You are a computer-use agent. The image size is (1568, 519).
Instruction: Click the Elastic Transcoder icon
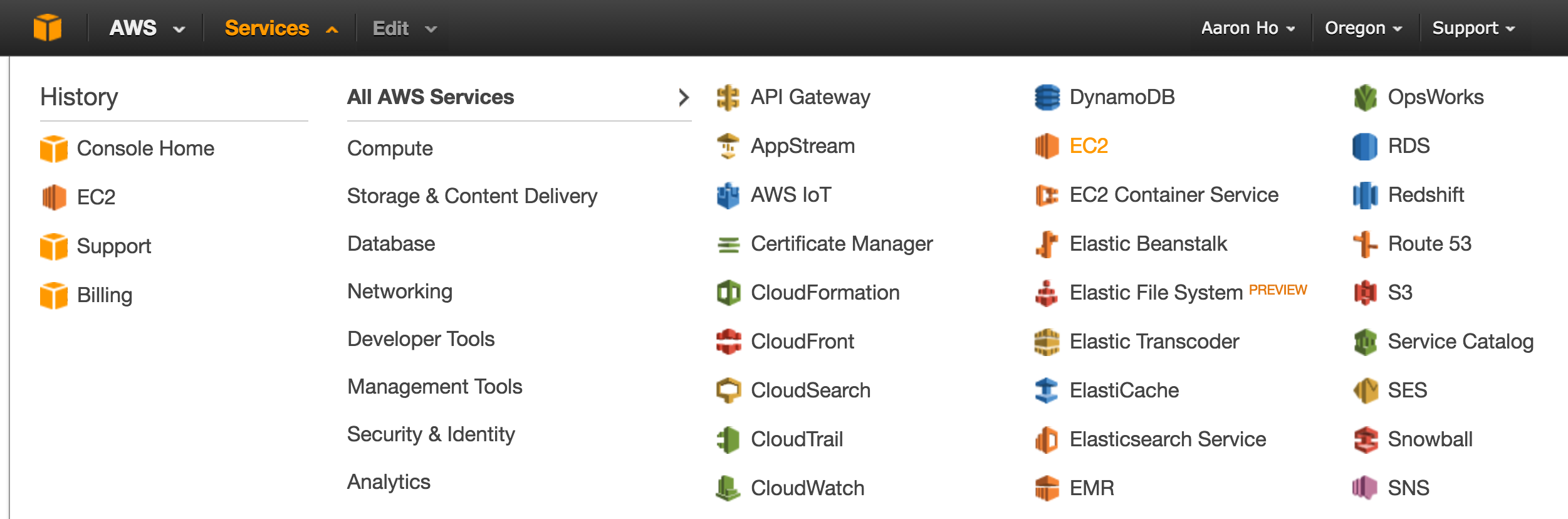1047,342
